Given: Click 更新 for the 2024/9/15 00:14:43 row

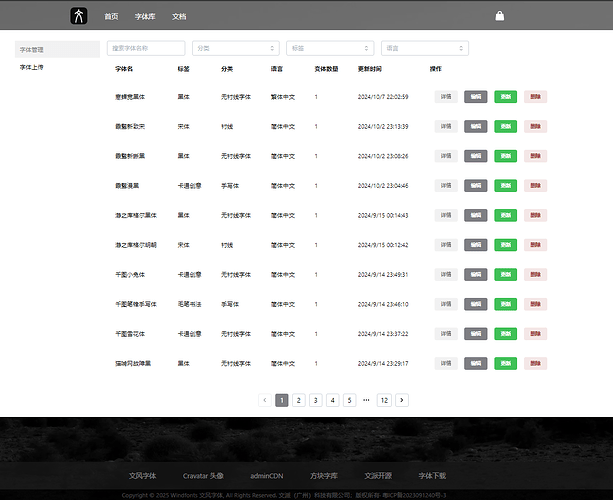Looking at the screenshot, I should (x=505, y=215).
